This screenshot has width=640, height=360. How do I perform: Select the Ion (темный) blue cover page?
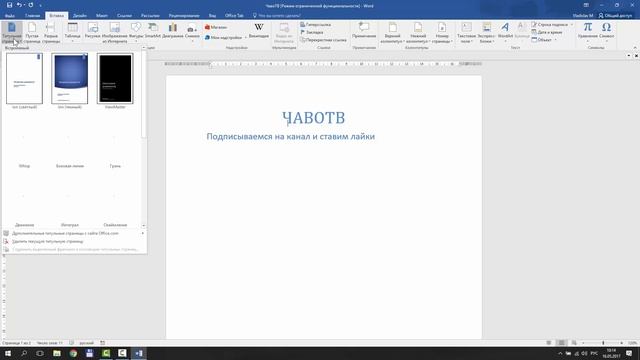pos(70,78)
